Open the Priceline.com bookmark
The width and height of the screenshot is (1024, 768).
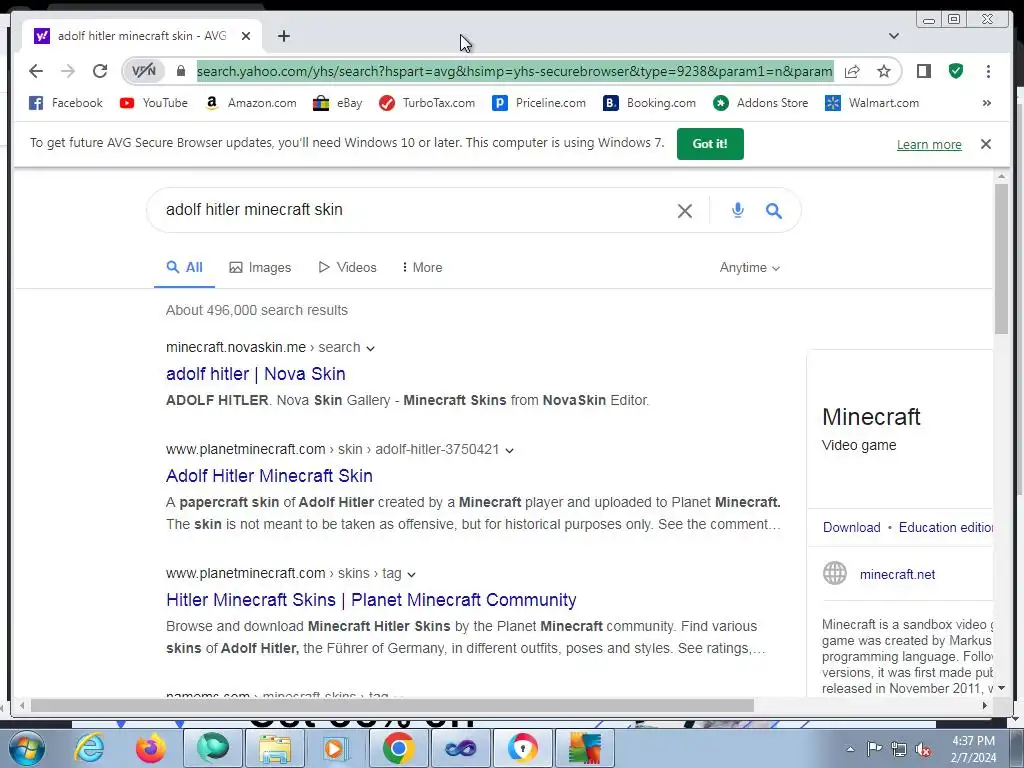pos(539,103)
